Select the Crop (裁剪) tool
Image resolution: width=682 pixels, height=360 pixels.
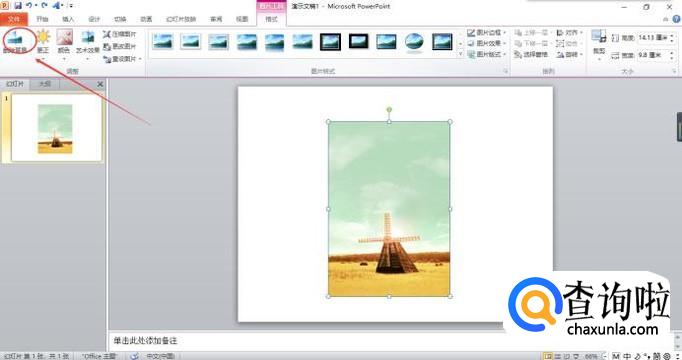599,42
